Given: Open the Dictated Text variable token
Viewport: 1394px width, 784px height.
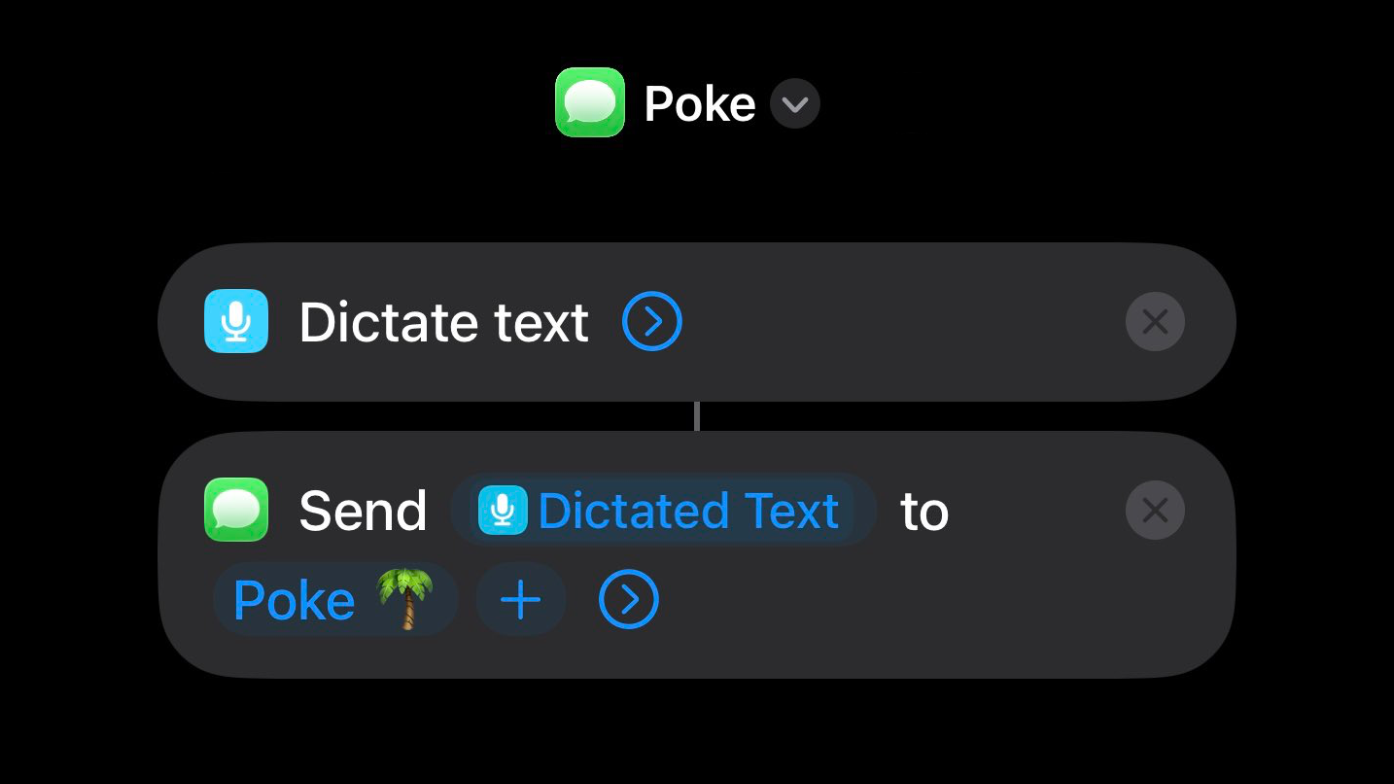Looking at the screenshot, I should 664,510.
